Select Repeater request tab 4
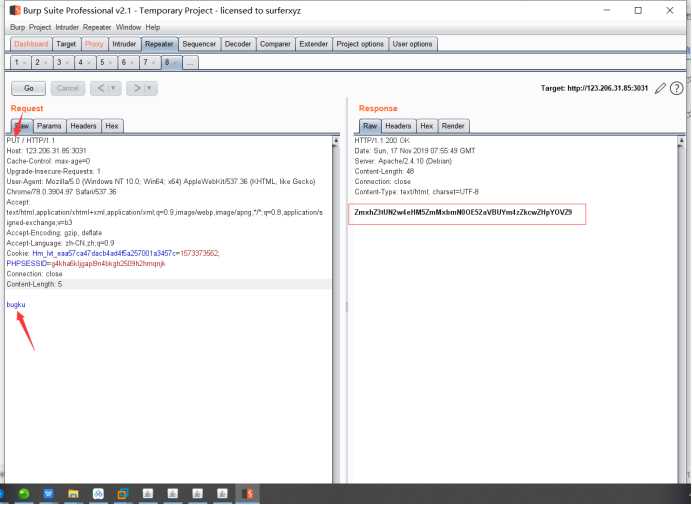 [85, 63]
